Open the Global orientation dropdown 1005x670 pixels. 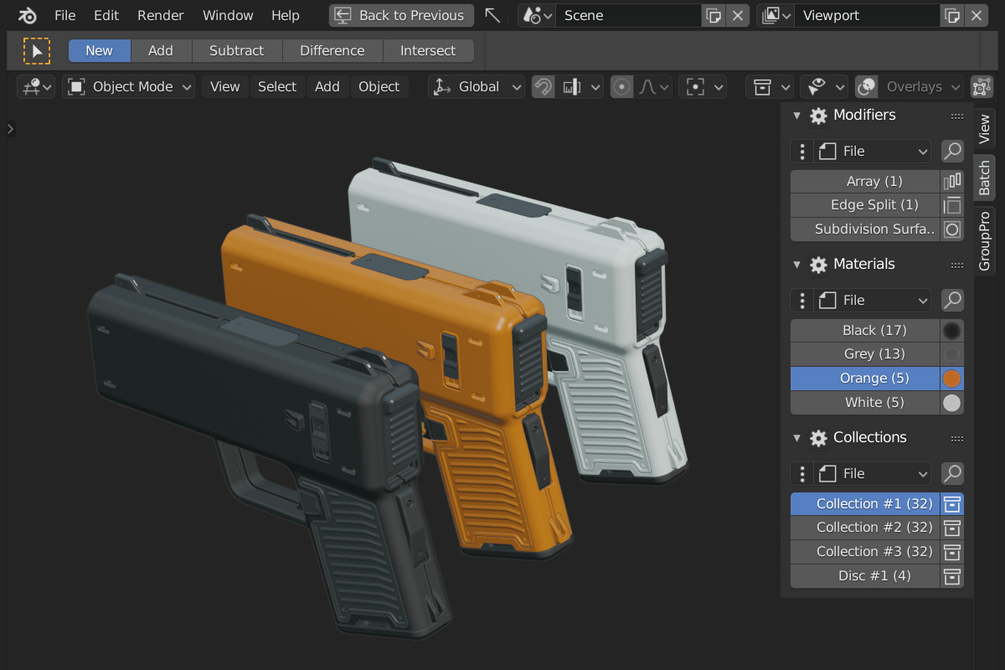click(476, 87)
